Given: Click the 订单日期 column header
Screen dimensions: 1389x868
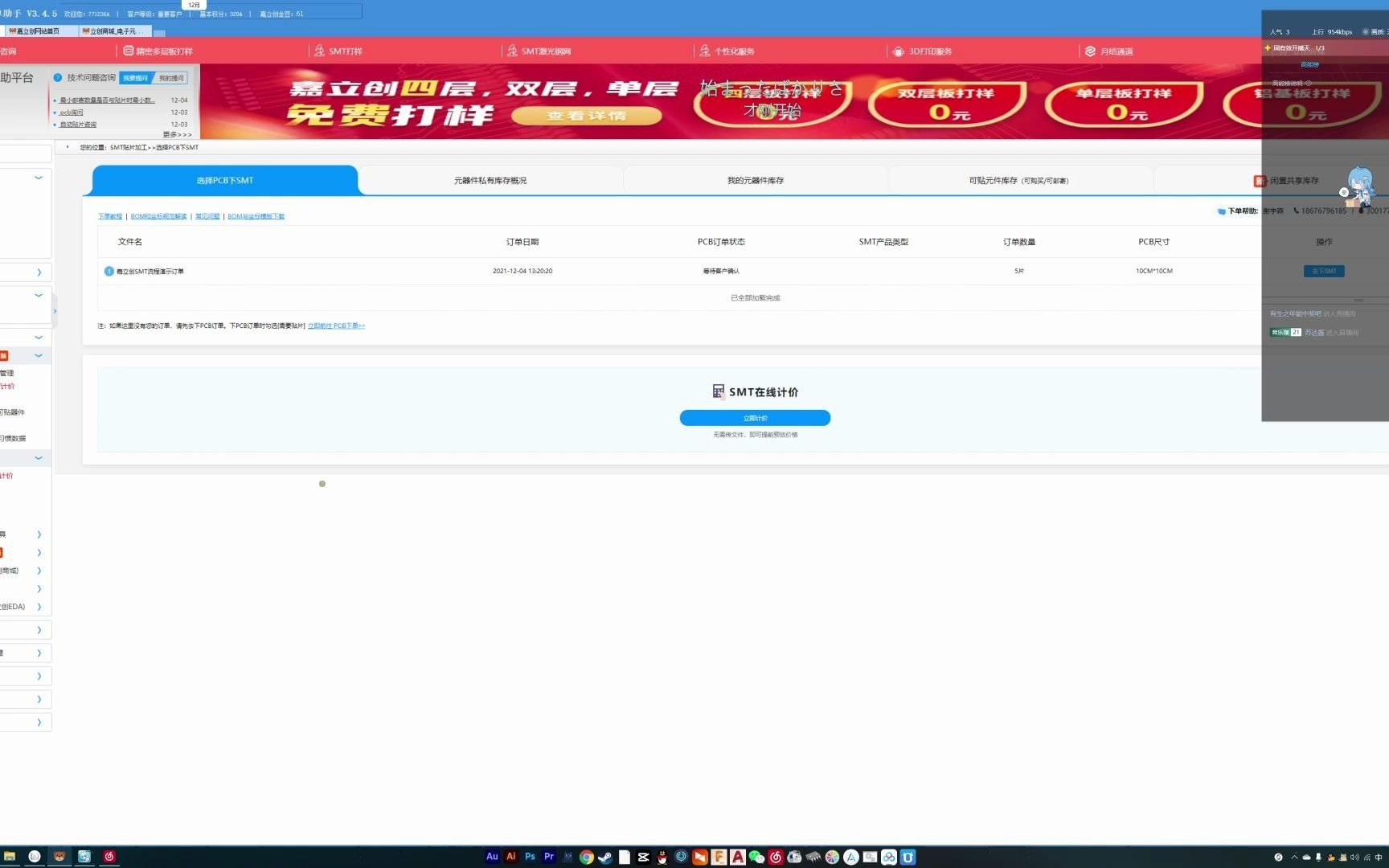Looking at the screenshot, I should [522, 242].
